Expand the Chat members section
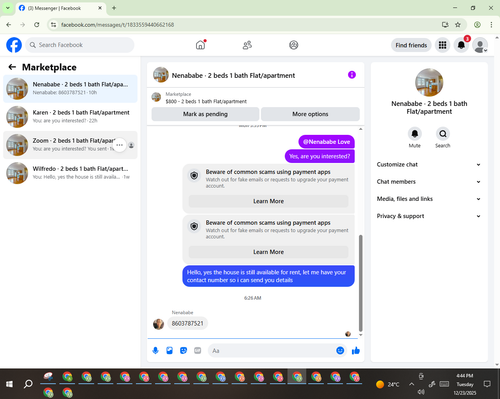 429,182
